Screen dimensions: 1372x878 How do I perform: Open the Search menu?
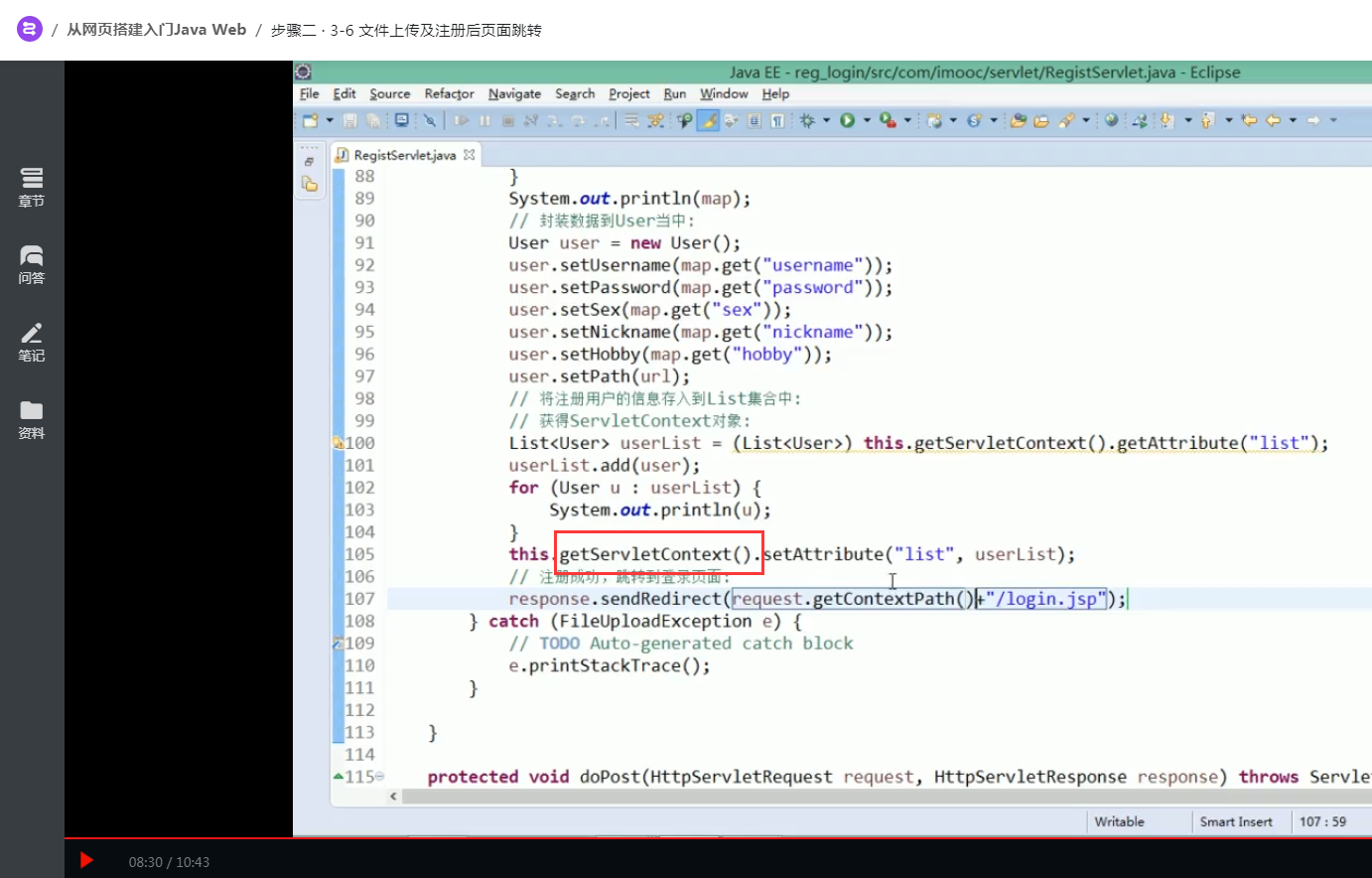pos(575,93)
